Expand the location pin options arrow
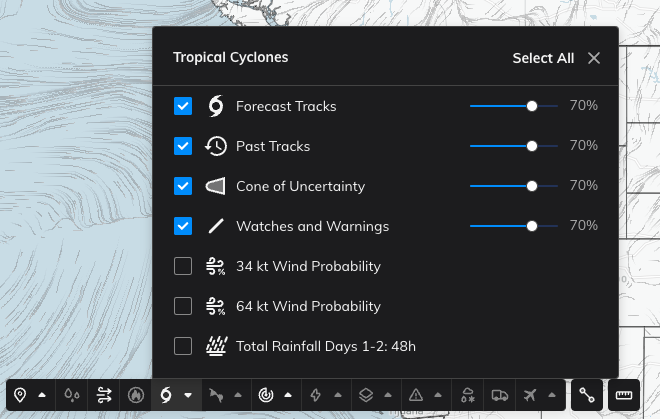The width and height of the screenshot is (660, 419). (x=42, y=395)
